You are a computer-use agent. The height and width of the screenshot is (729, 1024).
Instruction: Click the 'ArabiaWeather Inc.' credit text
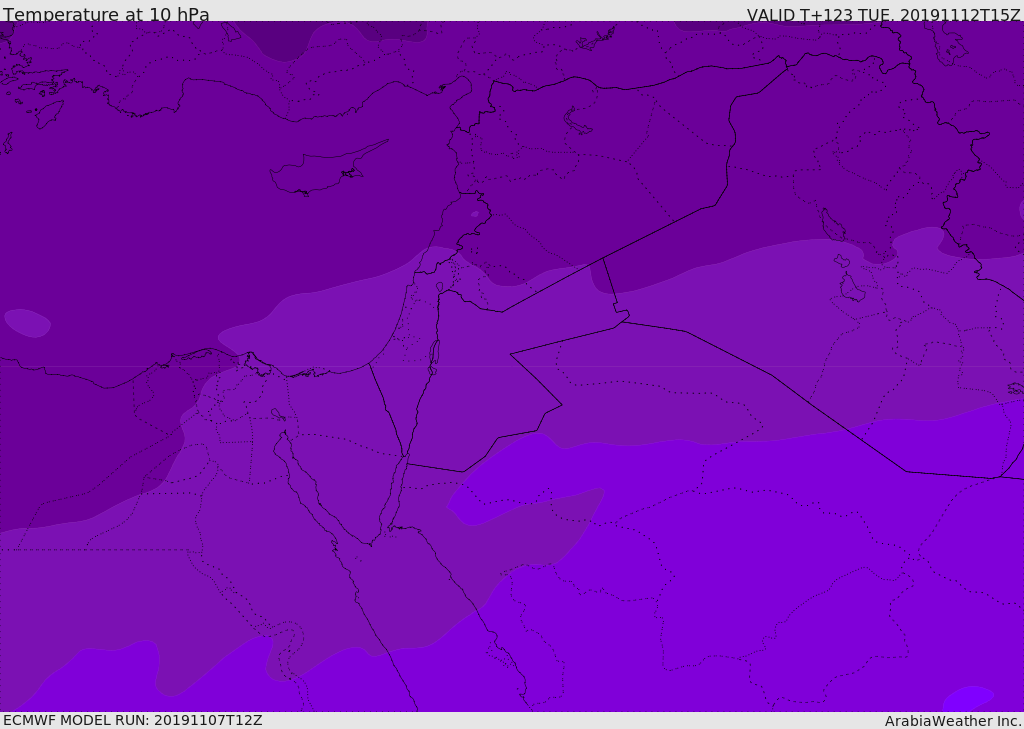953,721
